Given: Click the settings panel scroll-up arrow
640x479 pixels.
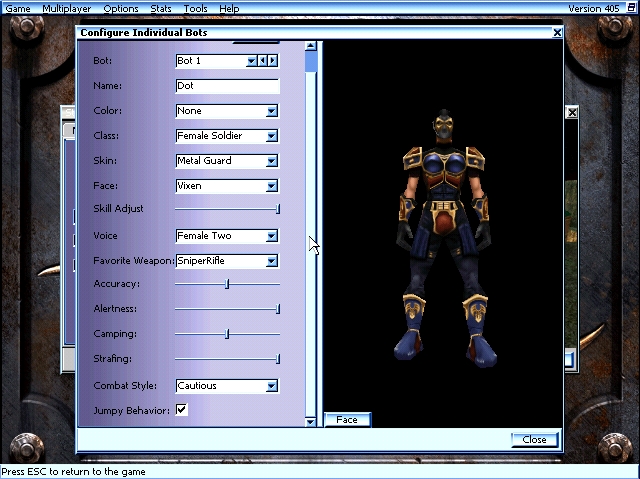Looking at the screenshot, I should tap(310, 46).
